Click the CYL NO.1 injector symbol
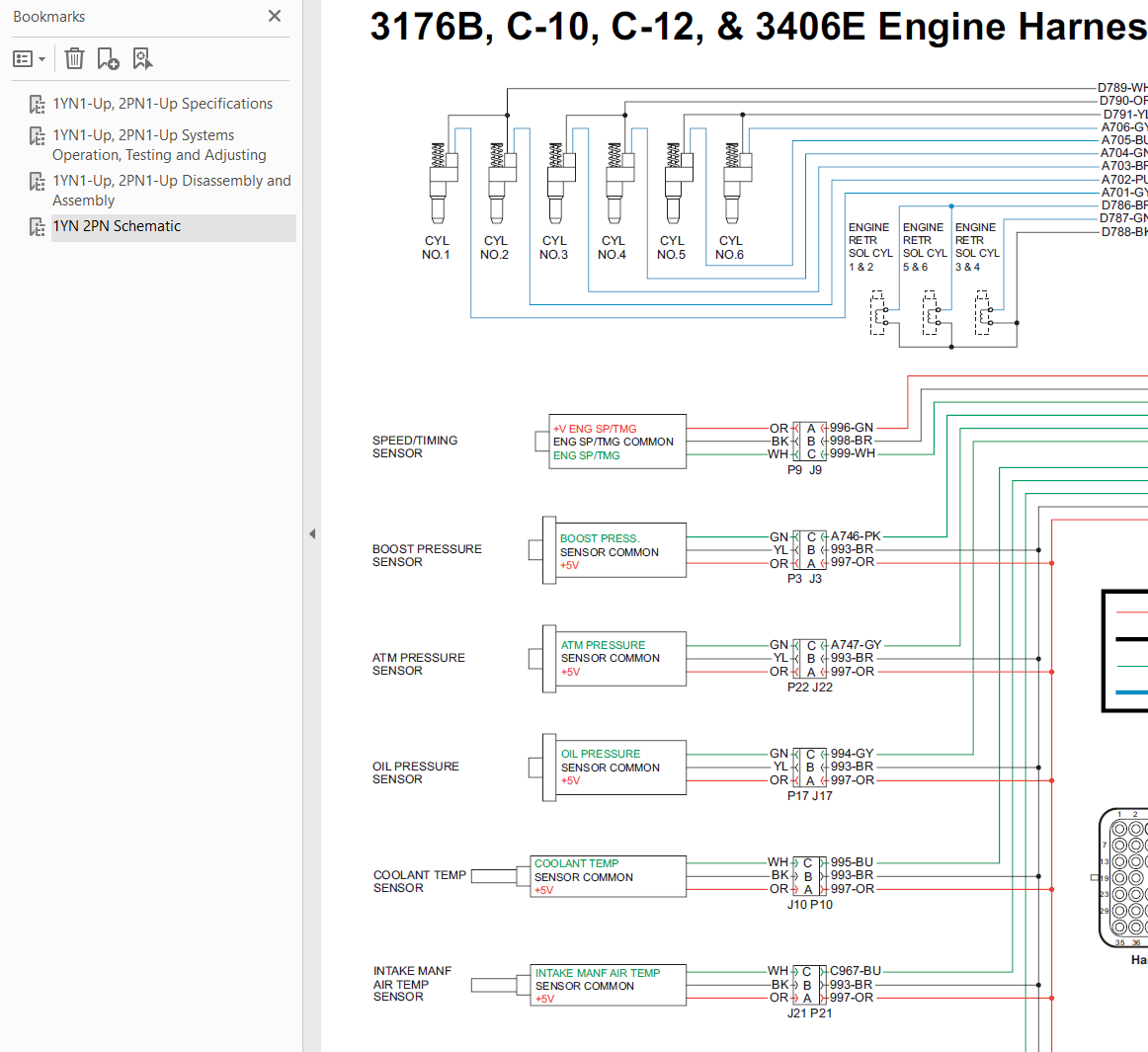This screenshot has width=1148, height=1052. click(443, 183)
